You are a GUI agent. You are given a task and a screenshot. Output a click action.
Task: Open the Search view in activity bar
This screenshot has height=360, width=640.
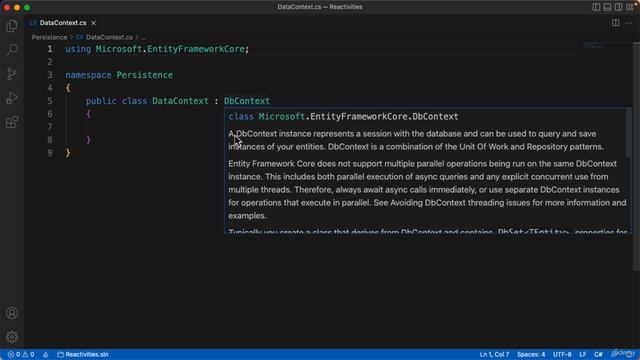click(x=12, y=50)
